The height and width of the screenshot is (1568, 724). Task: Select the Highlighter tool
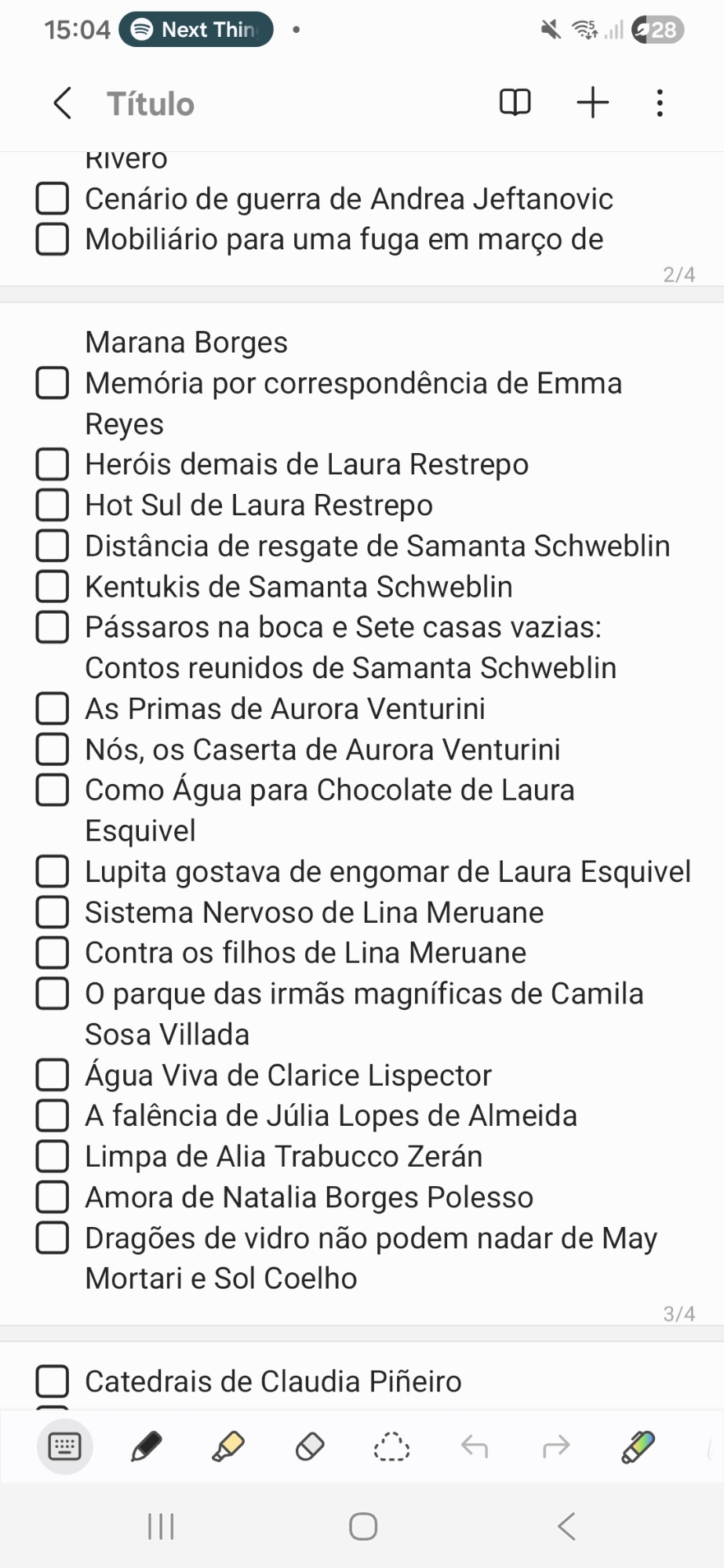pos(228,1446)
